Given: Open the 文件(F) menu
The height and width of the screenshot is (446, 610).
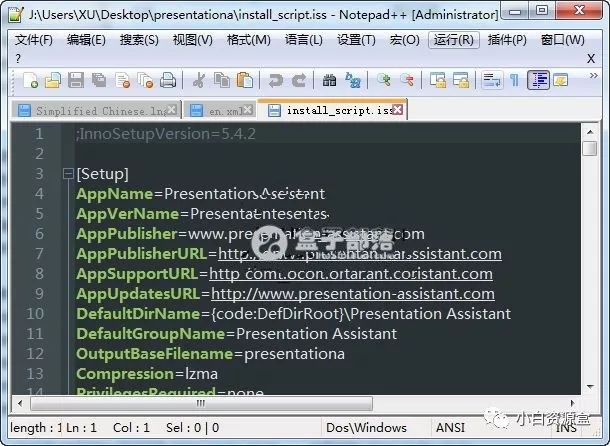Looking at the screenshot, I should [x=33, y=40].
